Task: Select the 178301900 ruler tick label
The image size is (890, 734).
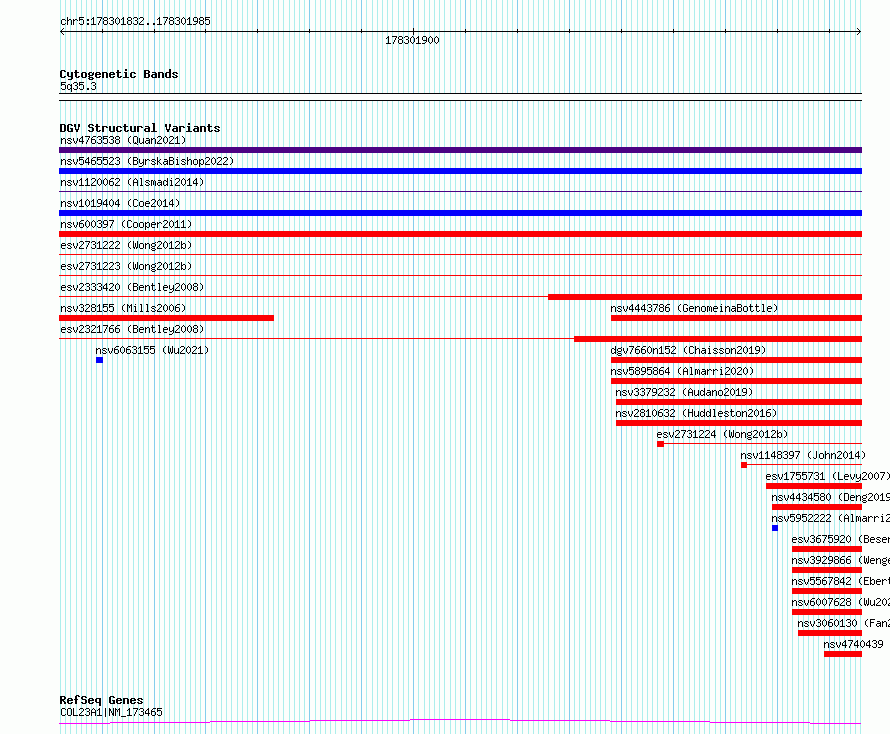Action: [412, 40]
